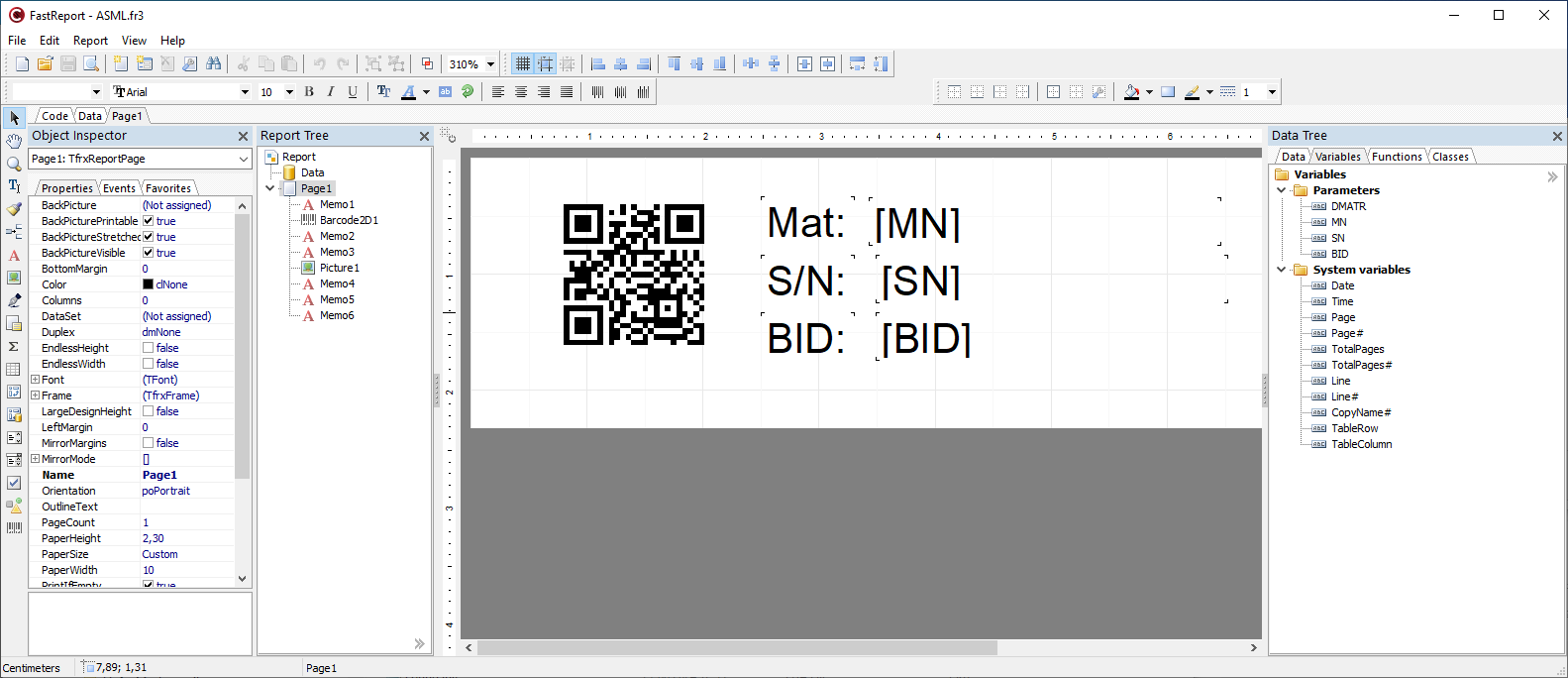This screenshot has height=678, width=1568.
Task: Open the File menu
Action: tap(17, 41)
